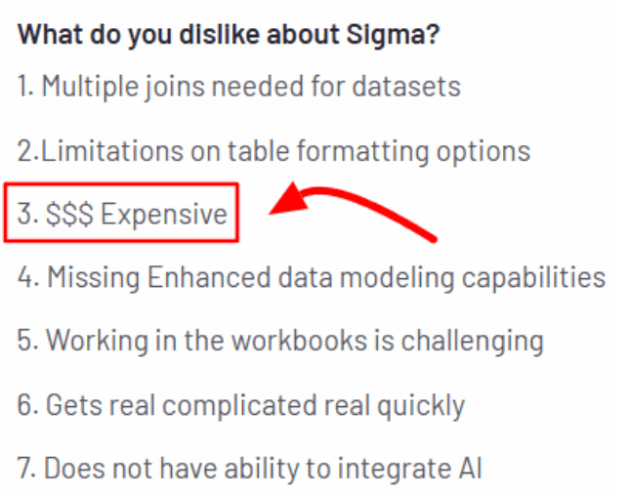The width and height of the screenshot is (619, 496).
Task: Click the word 'Expensive' inside the red box
Action: pos(164,214)
